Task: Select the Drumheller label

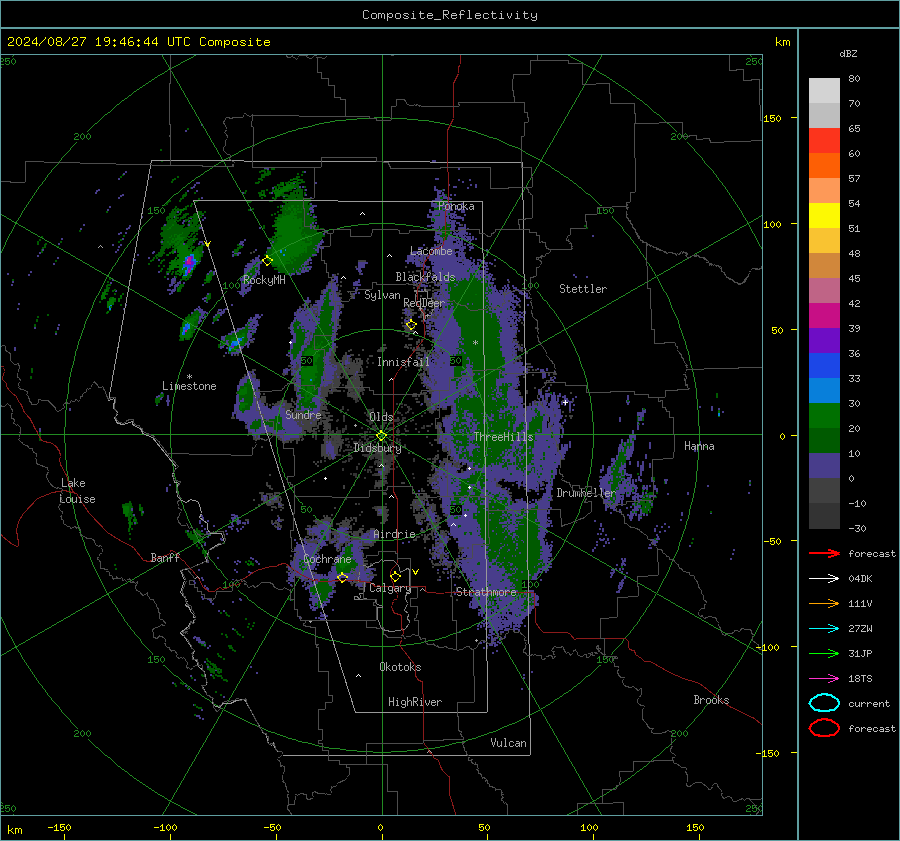Action: click(x=586, y=493)
